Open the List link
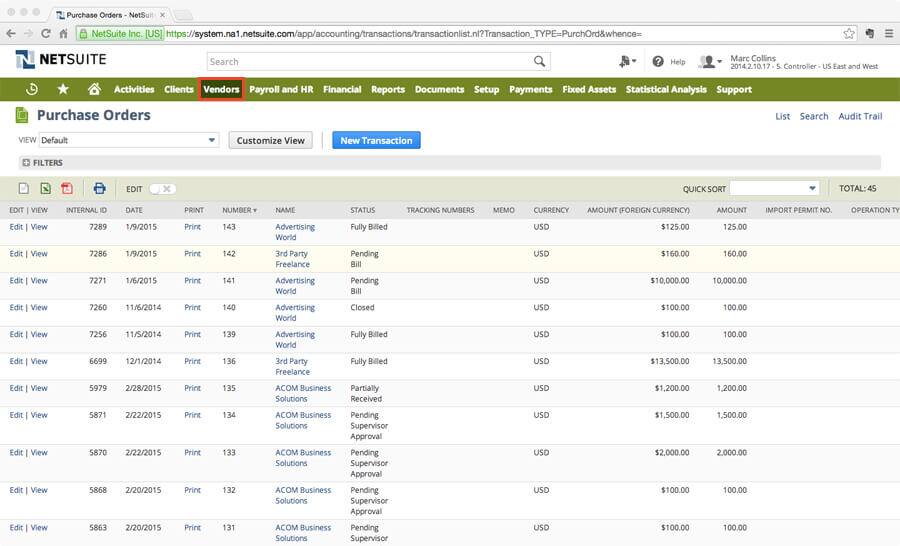Viewport: 900px width, 546px height. tap(782, 116)
